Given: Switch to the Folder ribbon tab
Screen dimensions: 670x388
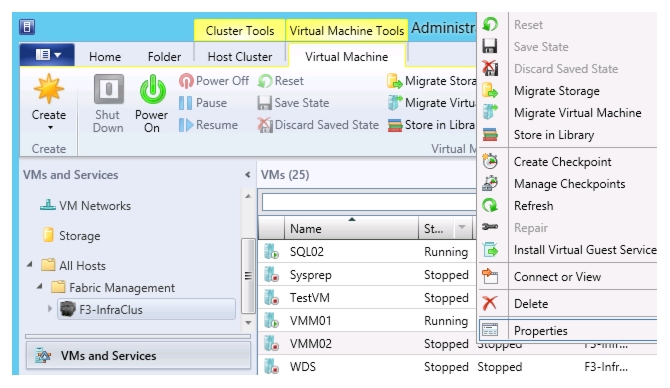Looking at the screenshot, I should pyautogui.click(x=164, y=57).
